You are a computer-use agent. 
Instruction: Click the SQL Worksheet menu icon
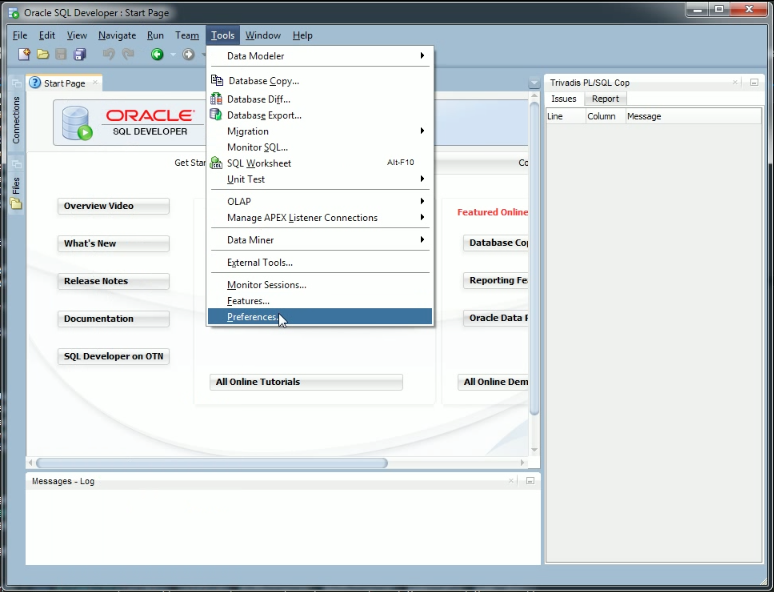(216, 162)
